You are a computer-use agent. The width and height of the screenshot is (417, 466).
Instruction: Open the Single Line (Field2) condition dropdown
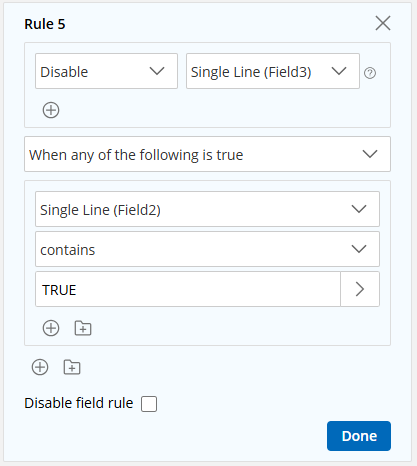[x=207, y=209]
